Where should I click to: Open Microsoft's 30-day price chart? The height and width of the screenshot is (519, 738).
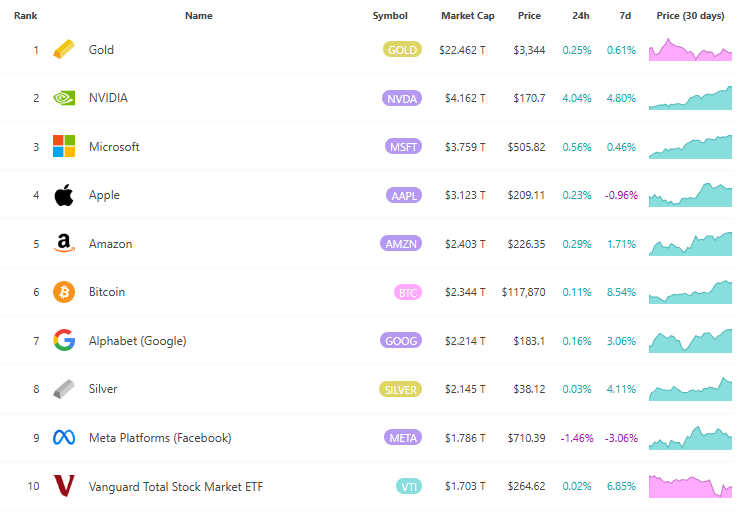click(690, 147)
